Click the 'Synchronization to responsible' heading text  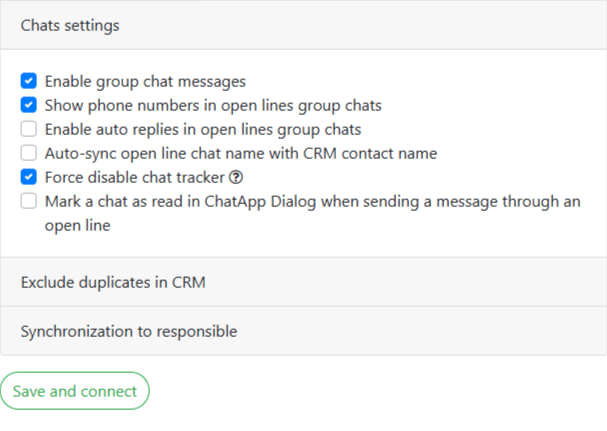(x=128, y=331)
